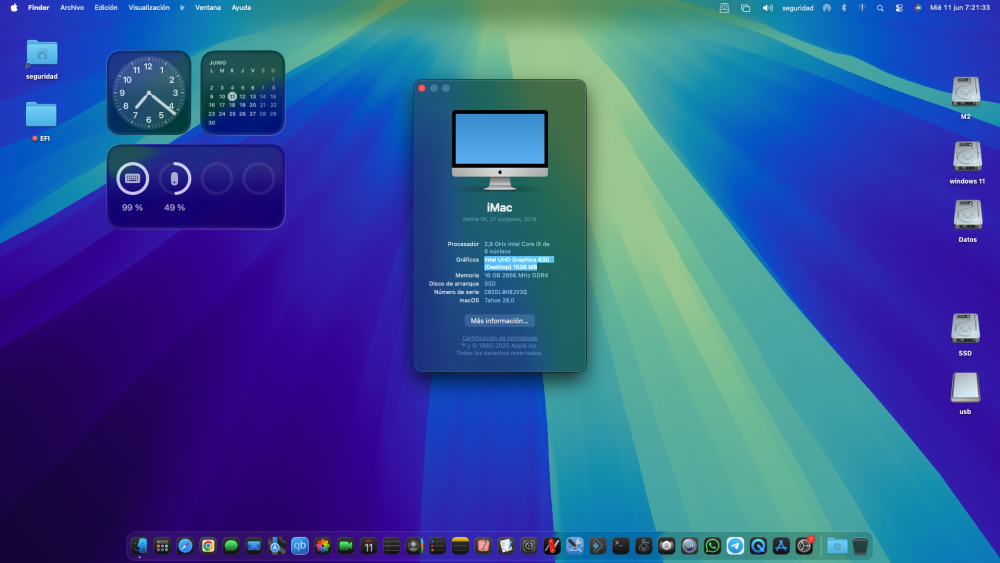Open the Apple menu

point(14,8)
